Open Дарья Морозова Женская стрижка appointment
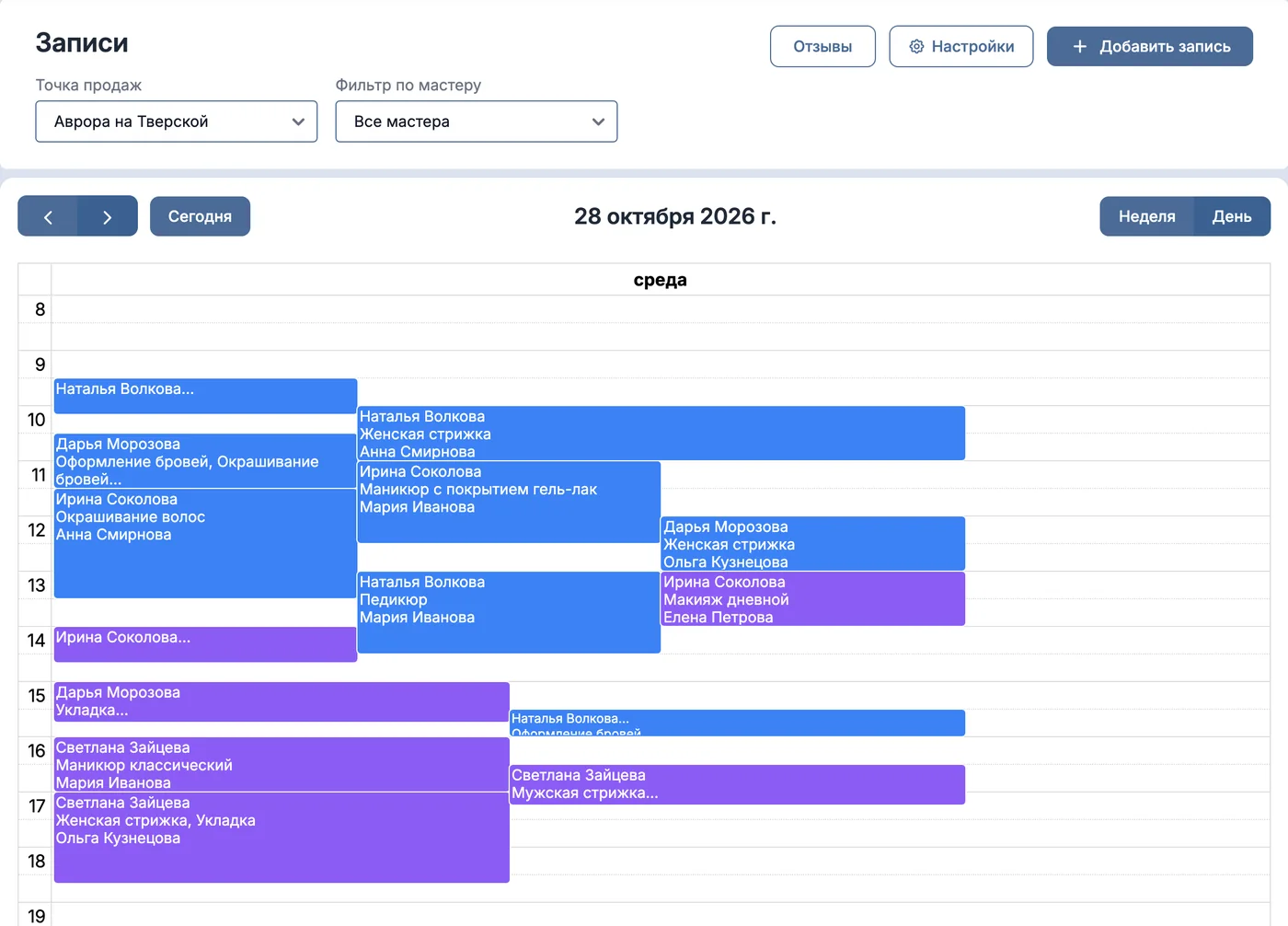Image resolution: width=1288 pixels, height=926 pixels. click(x=813, y=544)
